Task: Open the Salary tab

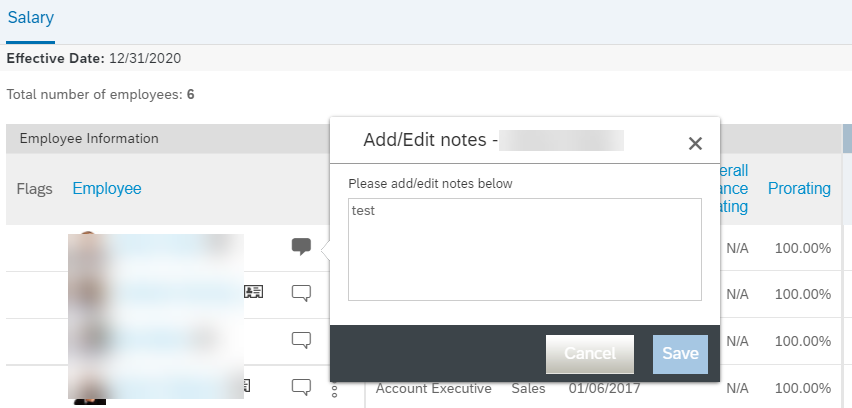Action: [x=30, y=17]
